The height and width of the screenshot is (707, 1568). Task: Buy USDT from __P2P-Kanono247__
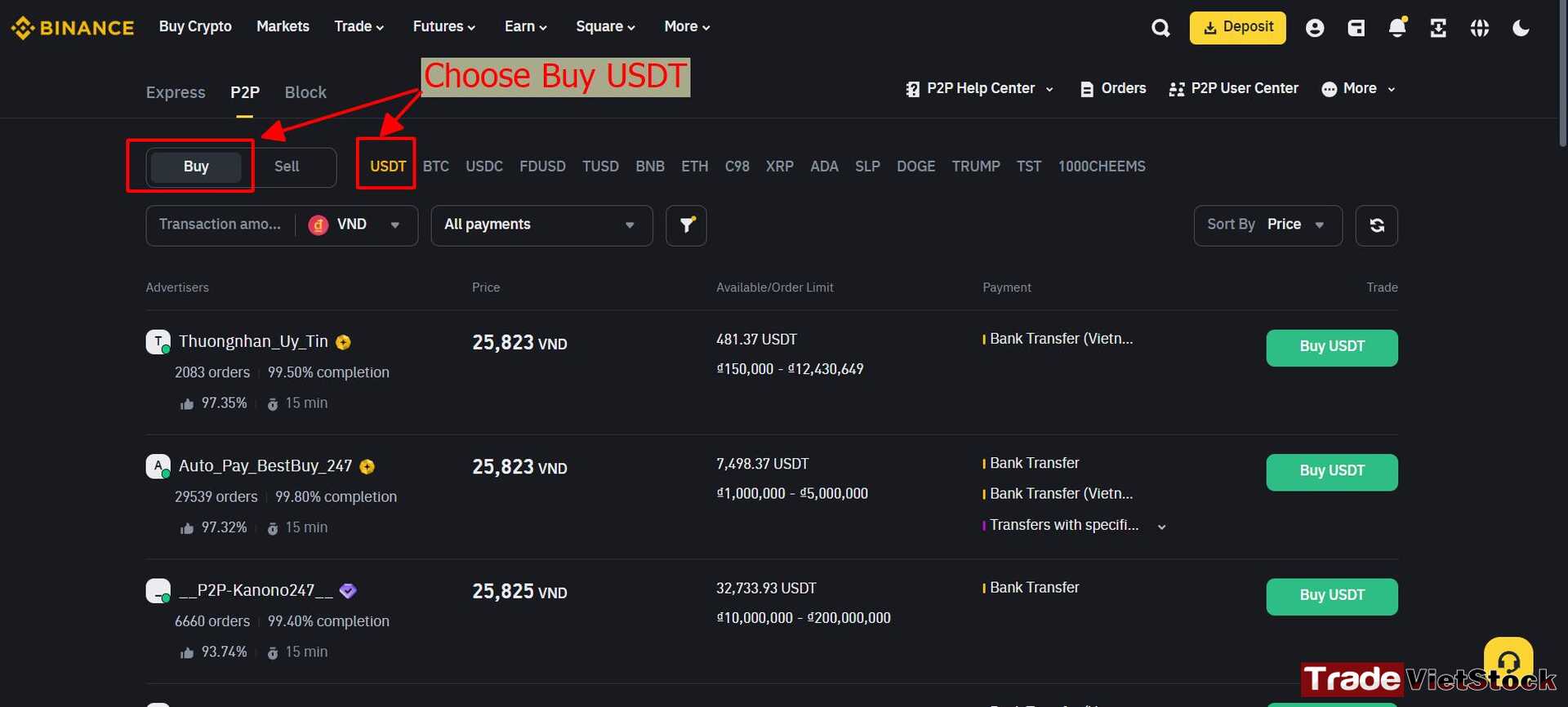[x=1332, y=597]
